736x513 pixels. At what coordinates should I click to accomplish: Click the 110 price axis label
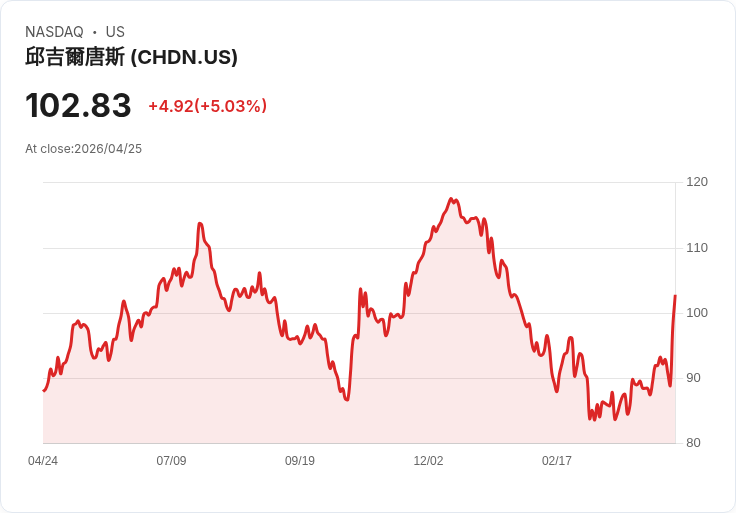[697, 248]
